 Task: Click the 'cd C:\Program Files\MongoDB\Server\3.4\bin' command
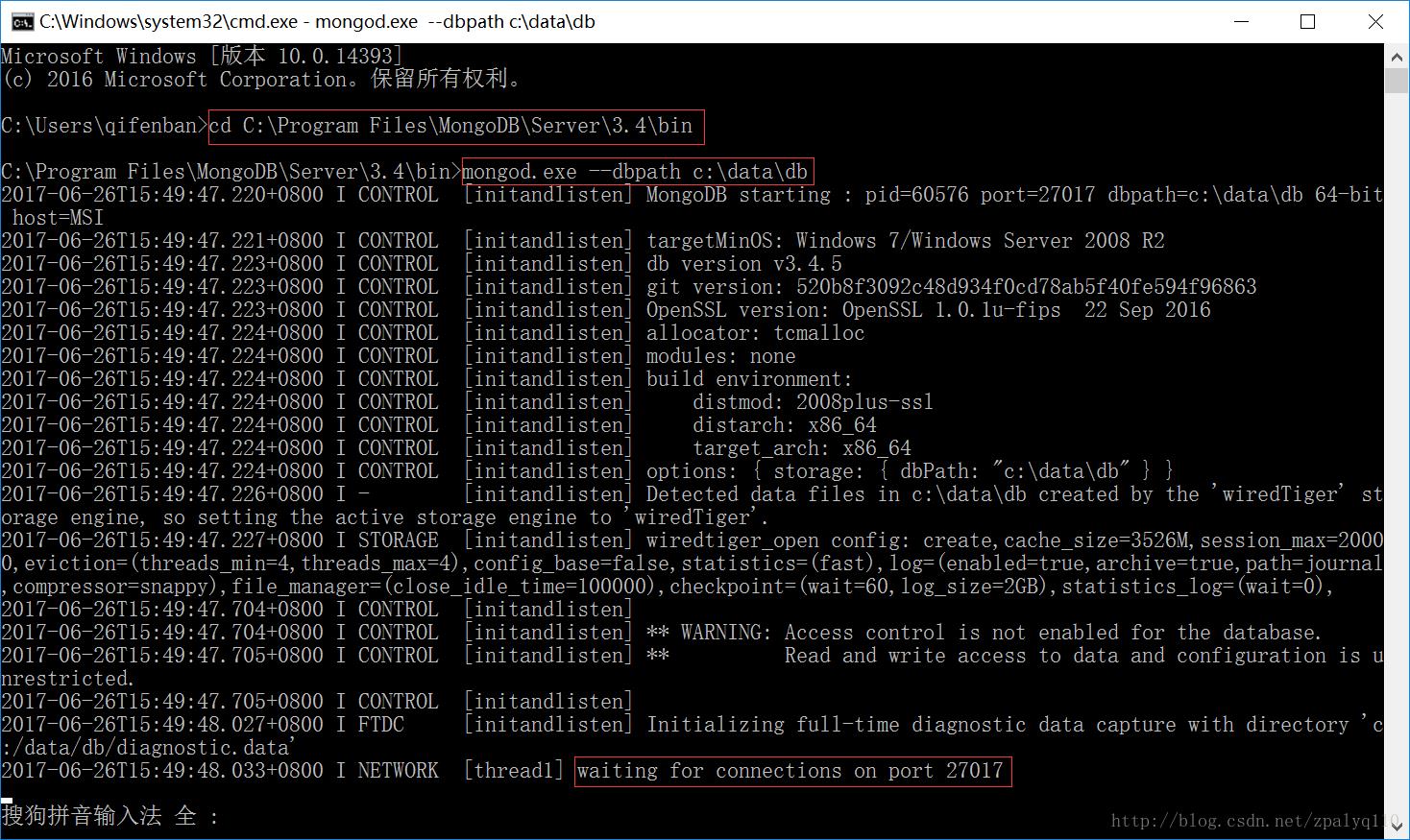[x=450, y=126]
